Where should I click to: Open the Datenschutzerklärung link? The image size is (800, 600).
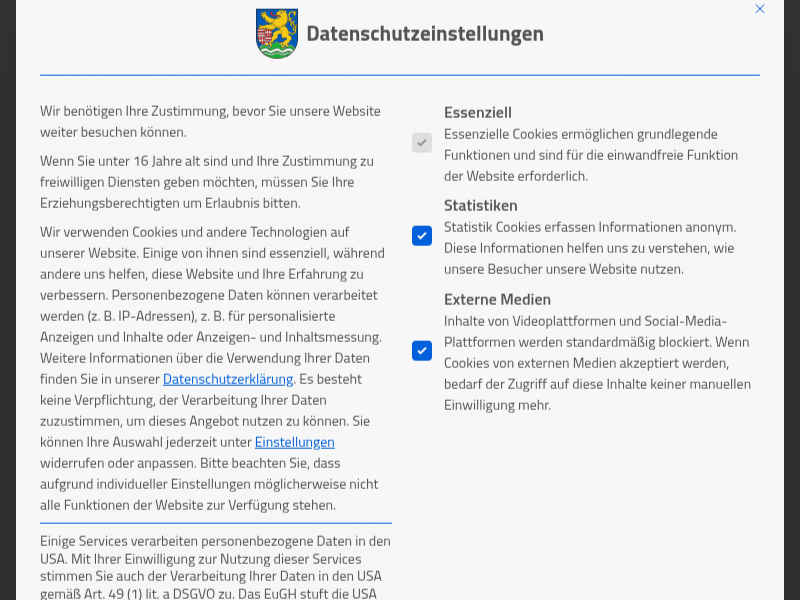pyautogui.click(x=228, y=379)
